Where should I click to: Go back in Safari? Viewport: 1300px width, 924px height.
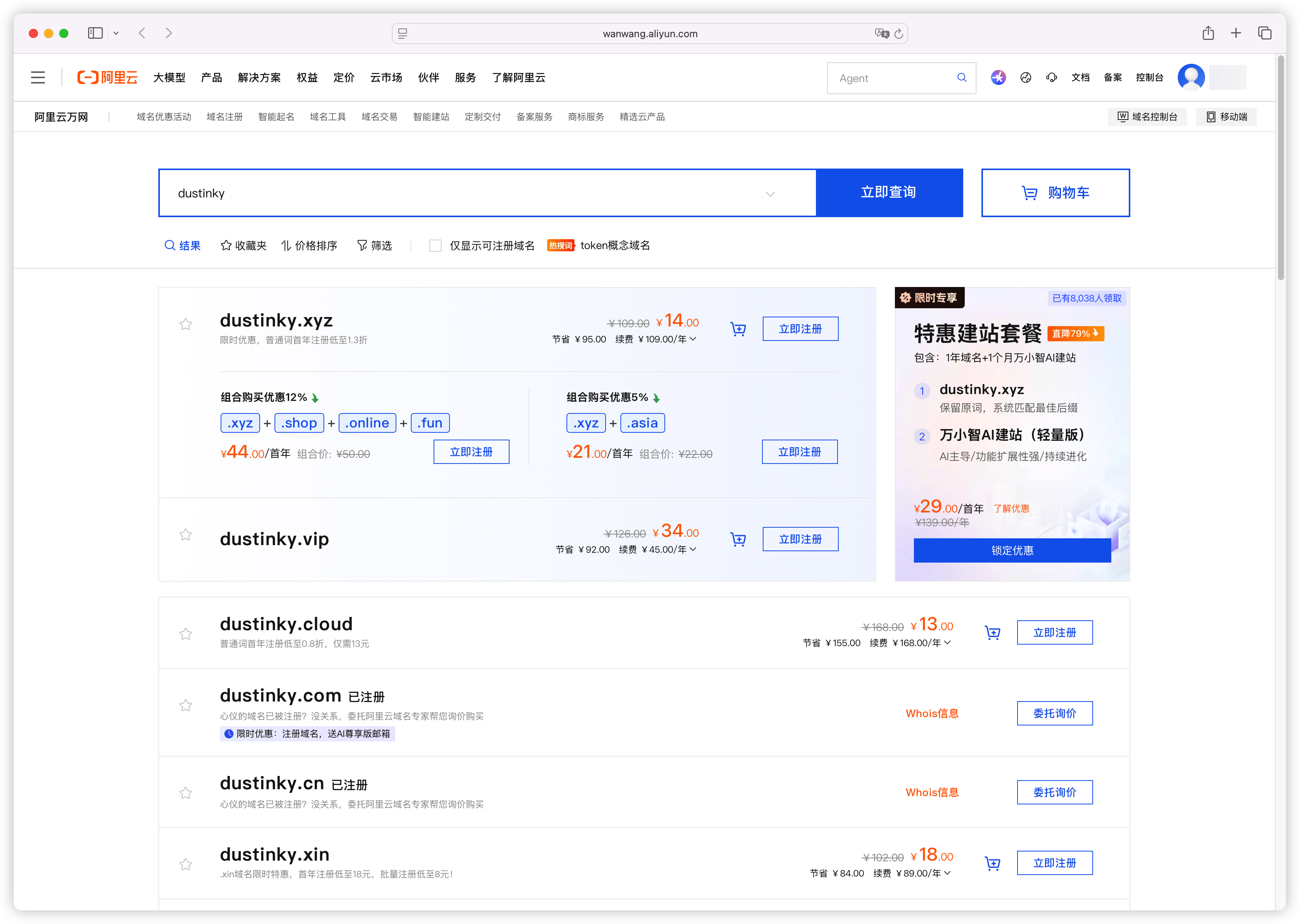point(142,33)
